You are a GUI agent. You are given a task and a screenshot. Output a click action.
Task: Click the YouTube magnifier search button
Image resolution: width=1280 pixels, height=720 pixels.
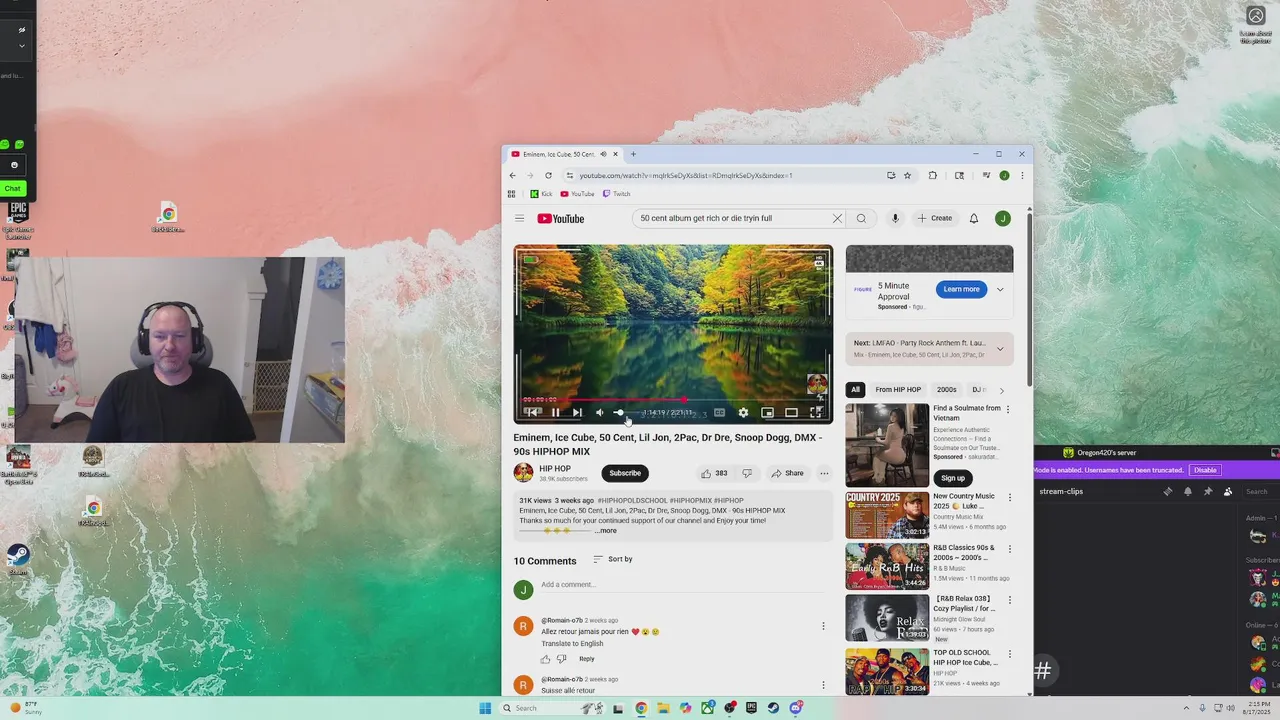tap(861, 218)
